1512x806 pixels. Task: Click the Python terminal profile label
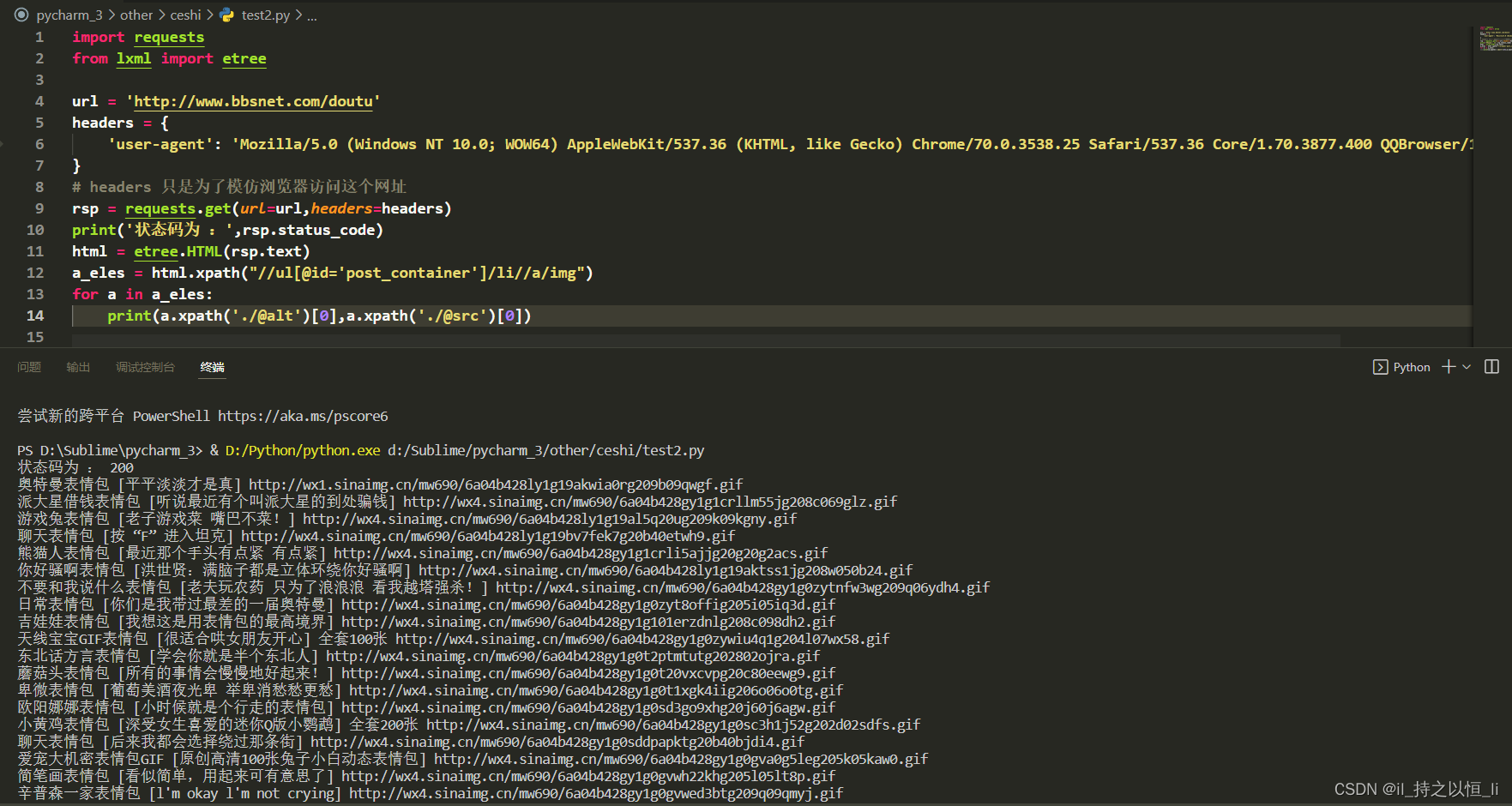pos(1412,367)
